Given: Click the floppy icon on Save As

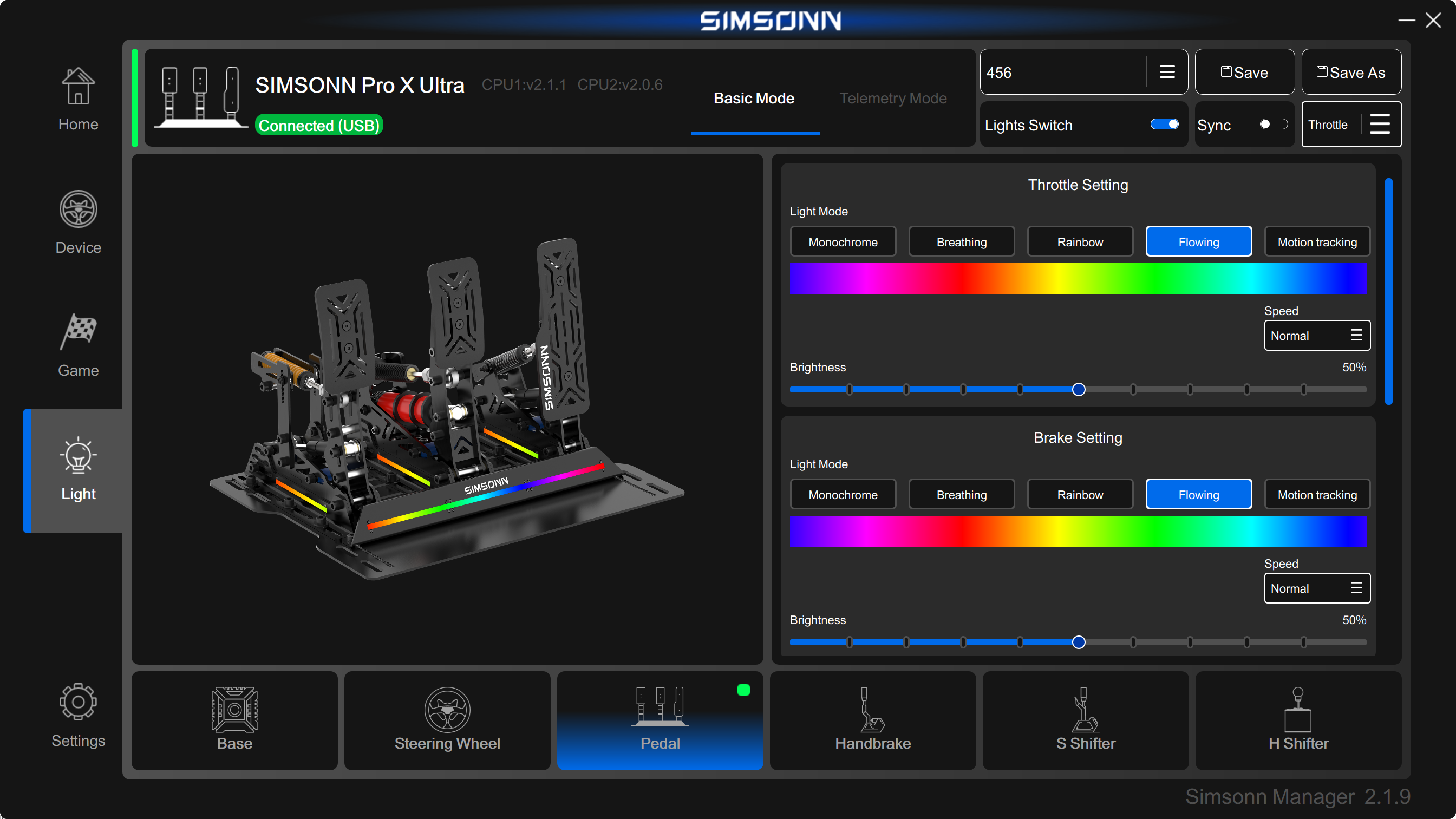Looking at the screenshot, I should click(x=1322, y=72).
